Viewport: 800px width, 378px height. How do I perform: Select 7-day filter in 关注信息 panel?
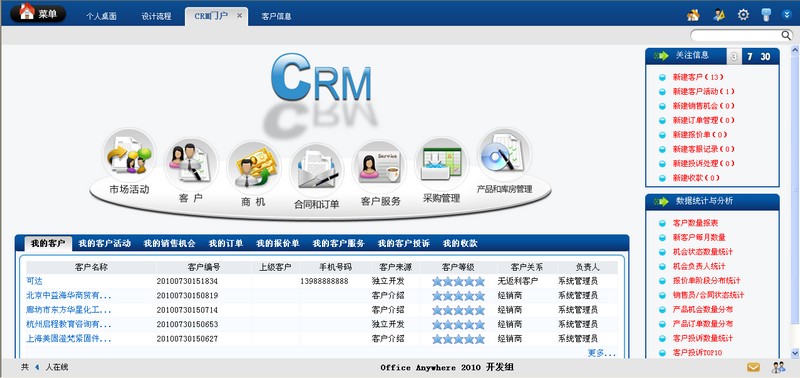point(749,57)
